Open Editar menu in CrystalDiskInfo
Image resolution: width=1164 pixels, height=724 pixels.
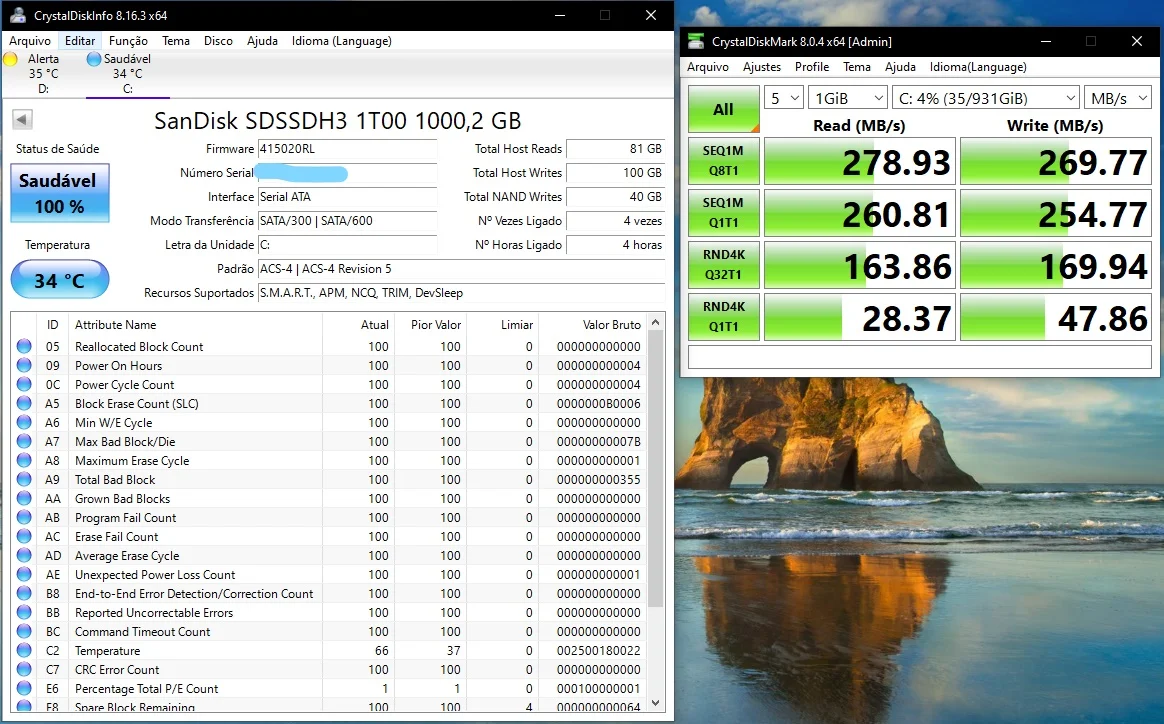(79, 41)
